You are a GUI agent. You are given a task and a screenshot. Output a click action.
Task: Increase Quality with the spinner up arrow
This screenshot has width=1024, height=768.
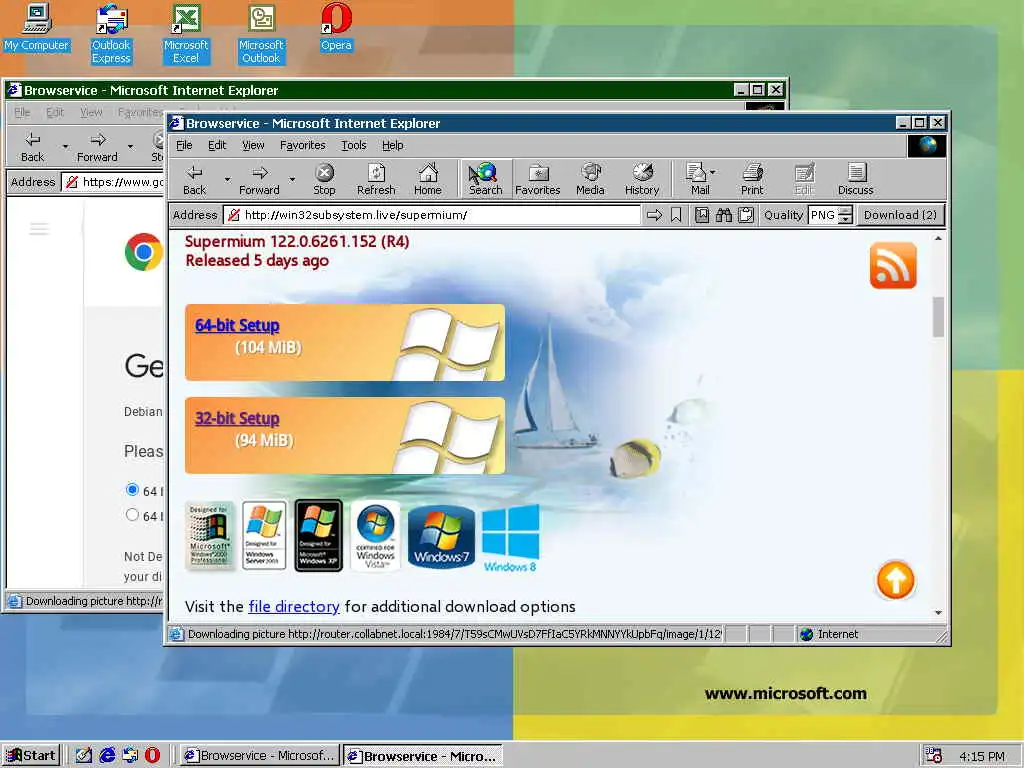(x=845, y=210)
